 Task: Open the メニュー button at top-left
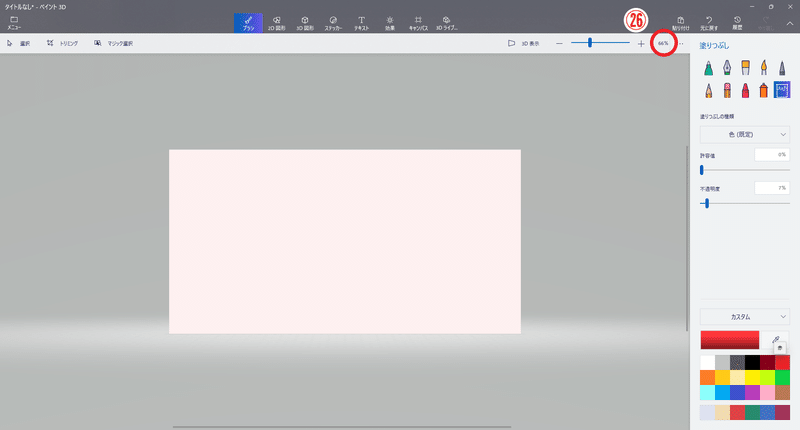pyautogui.click(x=14, y=22)
